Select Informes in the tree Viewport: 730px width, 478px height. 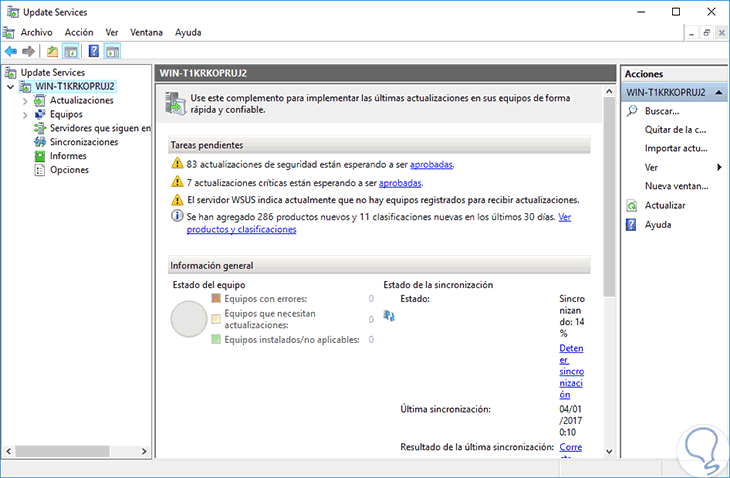click(x=68, y=156)
